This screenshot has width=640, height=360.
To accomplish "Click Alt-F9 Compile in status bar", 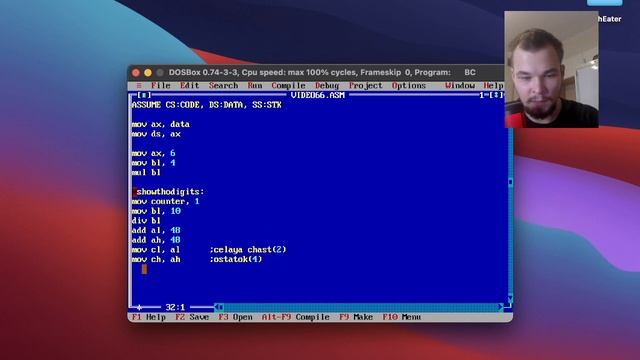I will tap(296, 317).
